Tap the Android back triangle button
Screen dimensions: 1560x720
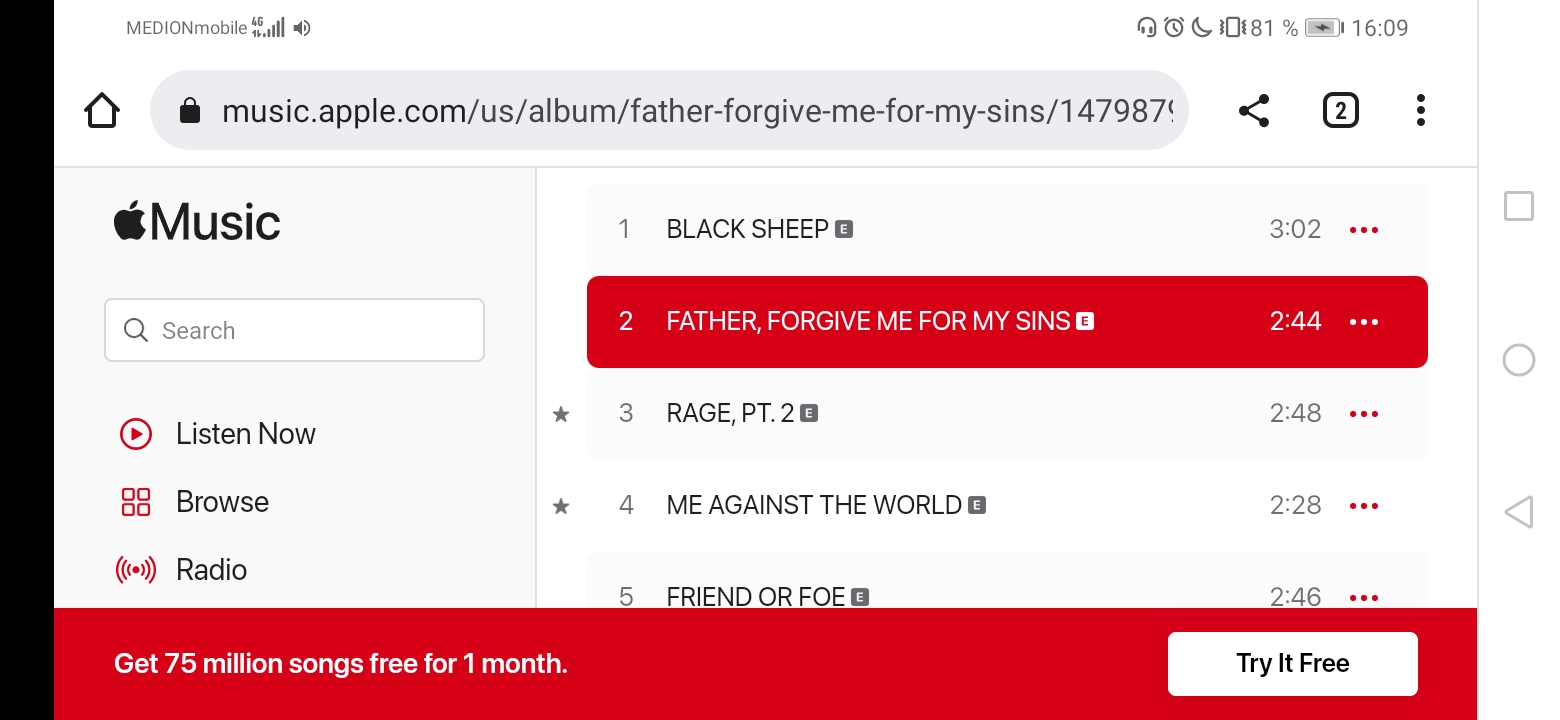pos(1518,513)
